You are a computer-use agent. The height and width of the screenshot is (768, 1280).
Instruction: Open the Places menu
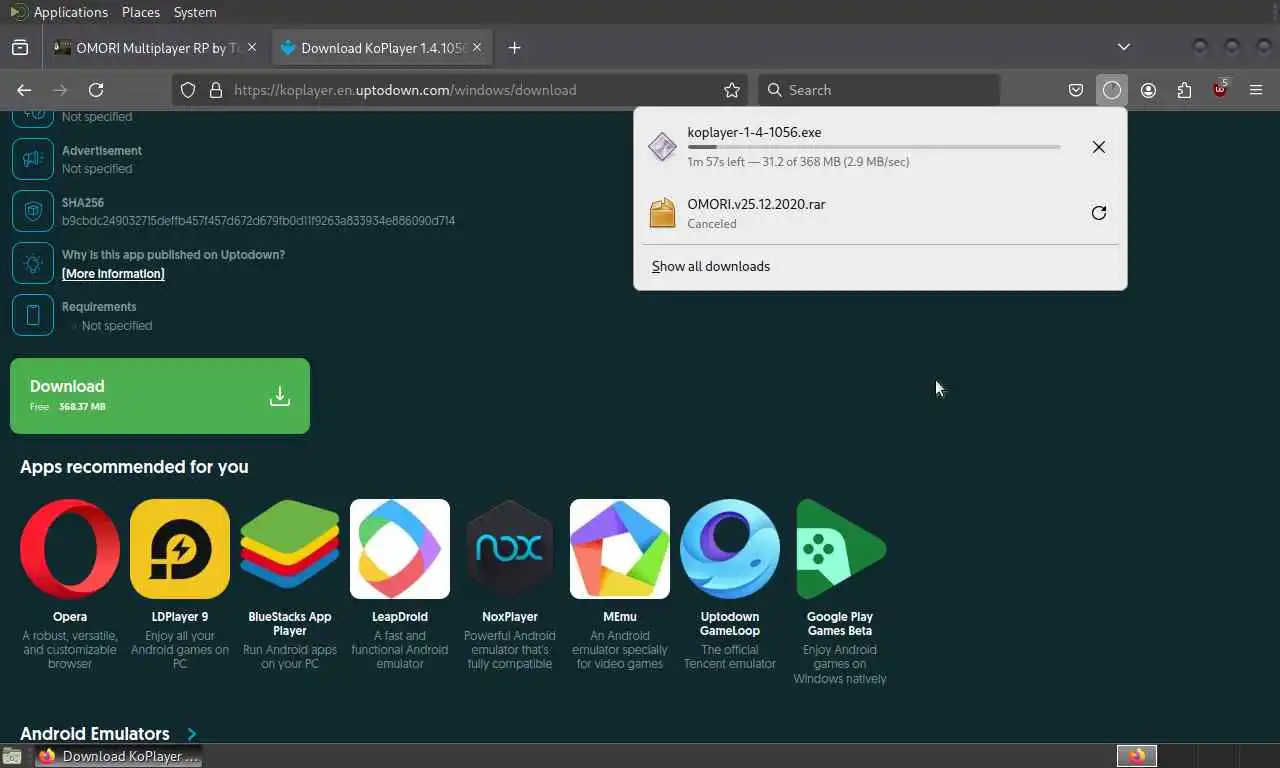coord(140,12)
